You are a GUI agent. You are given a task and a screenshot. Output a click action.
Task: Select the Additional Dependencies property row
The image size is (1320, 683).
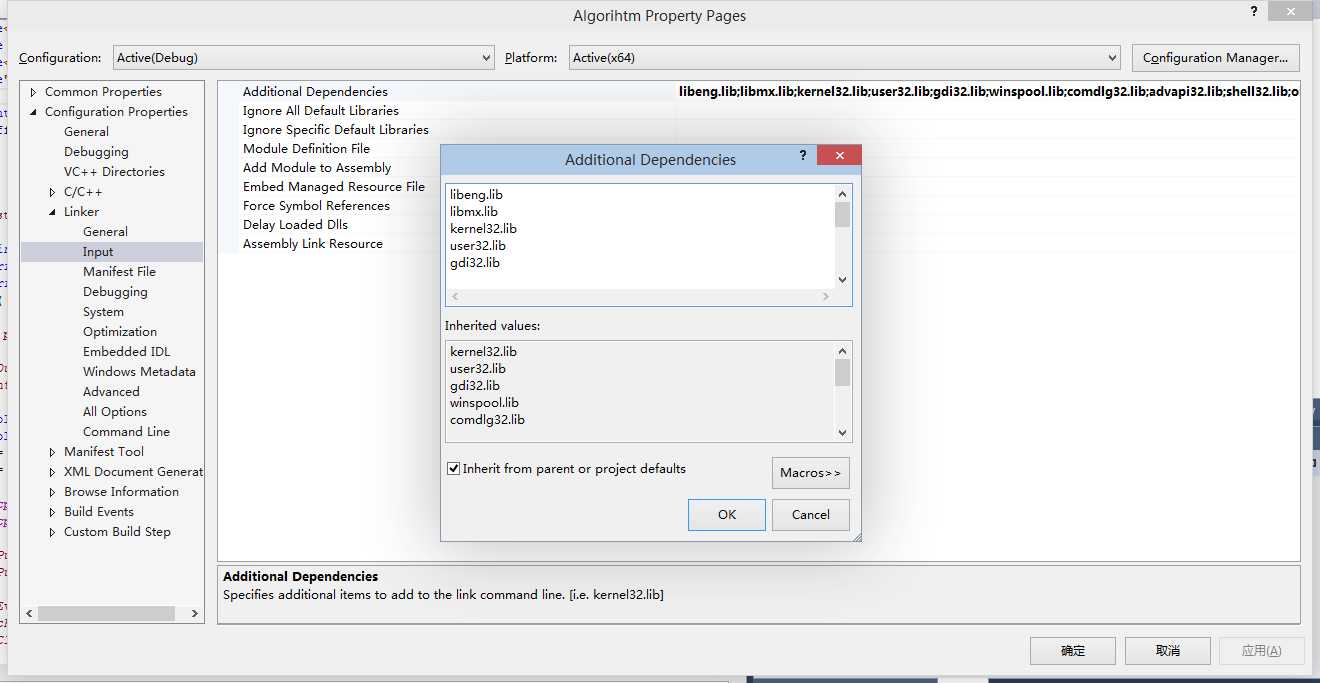click(759, 92)
